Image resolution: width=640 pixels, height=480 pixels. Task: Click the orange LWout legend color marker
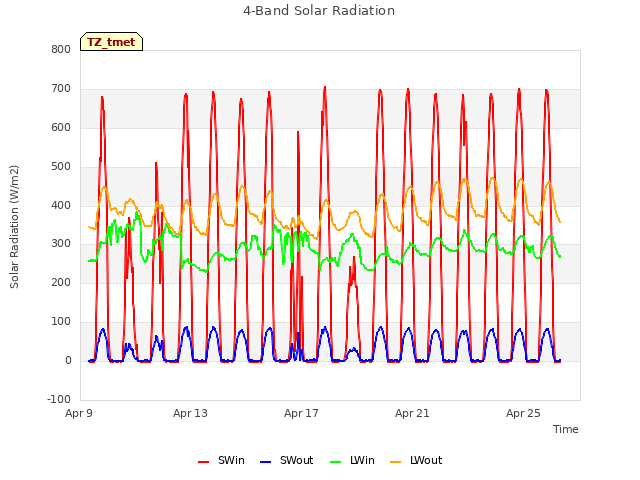point(396,462)
